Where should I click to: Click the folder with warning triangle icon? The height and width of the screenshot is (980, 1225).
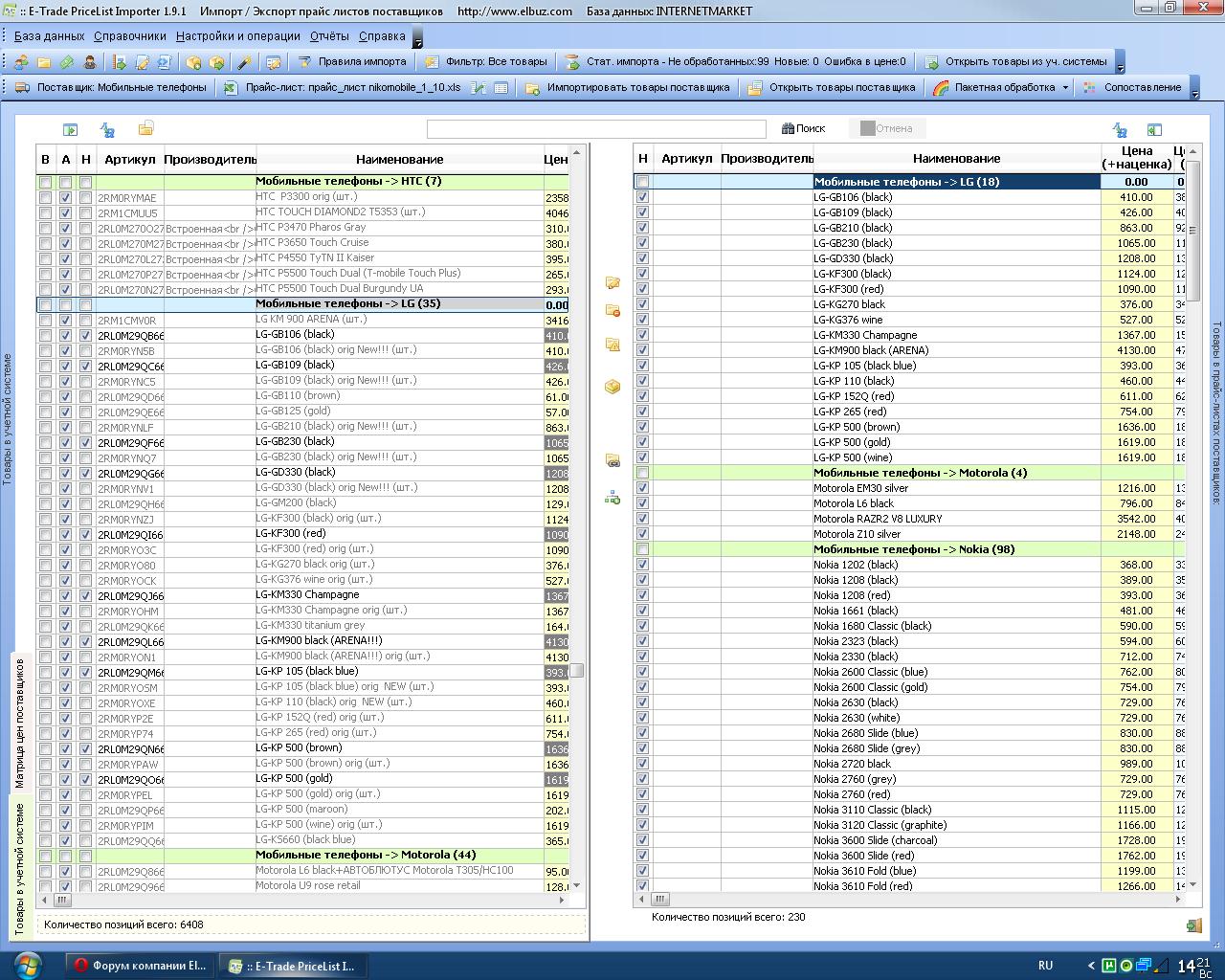(x=612, y=345)
